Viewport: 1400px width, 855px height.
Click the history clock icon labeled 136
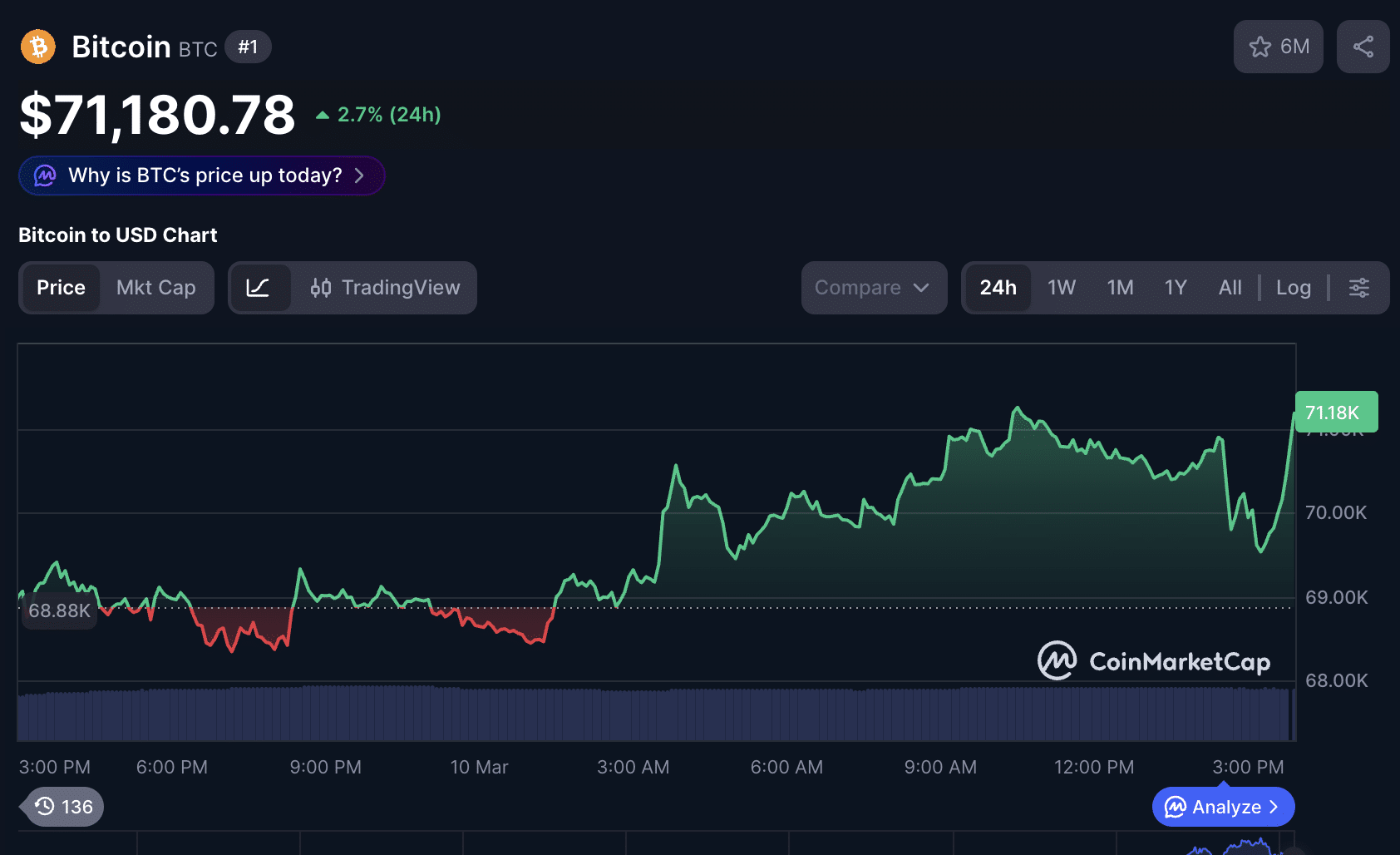64,807
